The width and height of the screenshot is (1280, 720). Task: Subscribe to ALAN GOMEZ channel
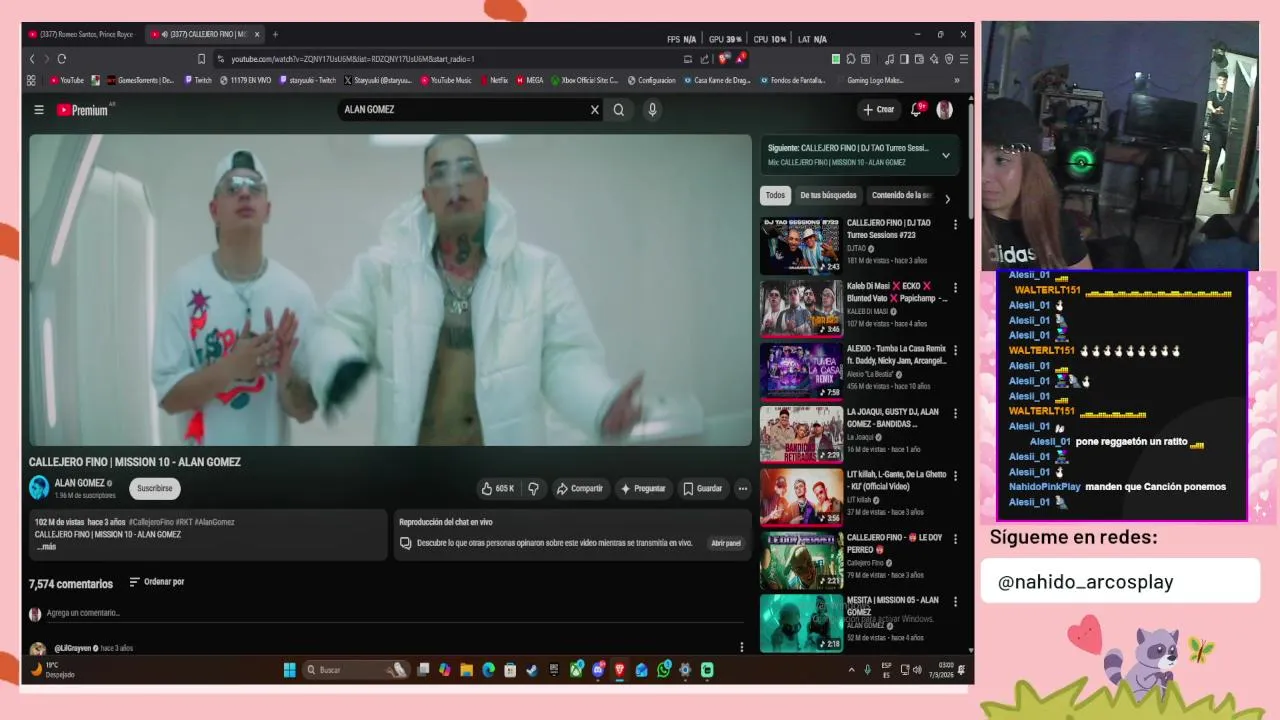pos(155,488)
